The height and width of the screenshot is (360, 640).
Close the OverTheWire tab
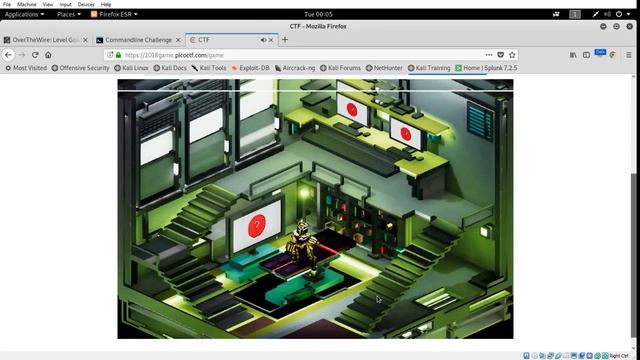point(85,40)
